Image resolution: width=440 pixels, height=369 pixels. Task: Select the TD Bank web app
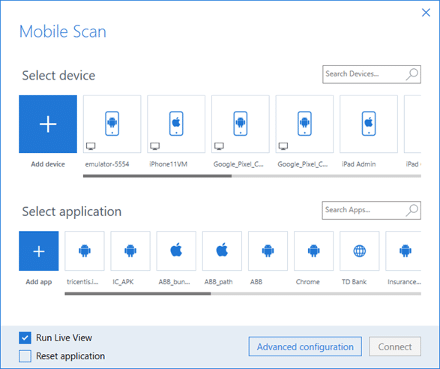(x=360, y=251)
